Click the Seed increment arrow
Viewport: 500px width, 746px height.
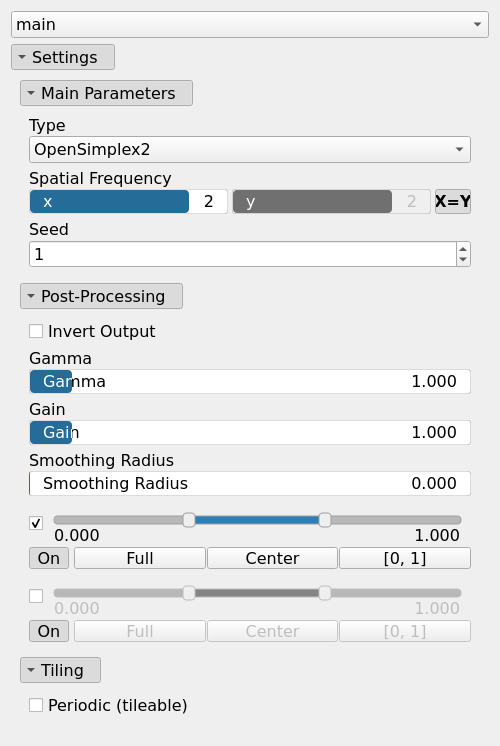[463, 249]
